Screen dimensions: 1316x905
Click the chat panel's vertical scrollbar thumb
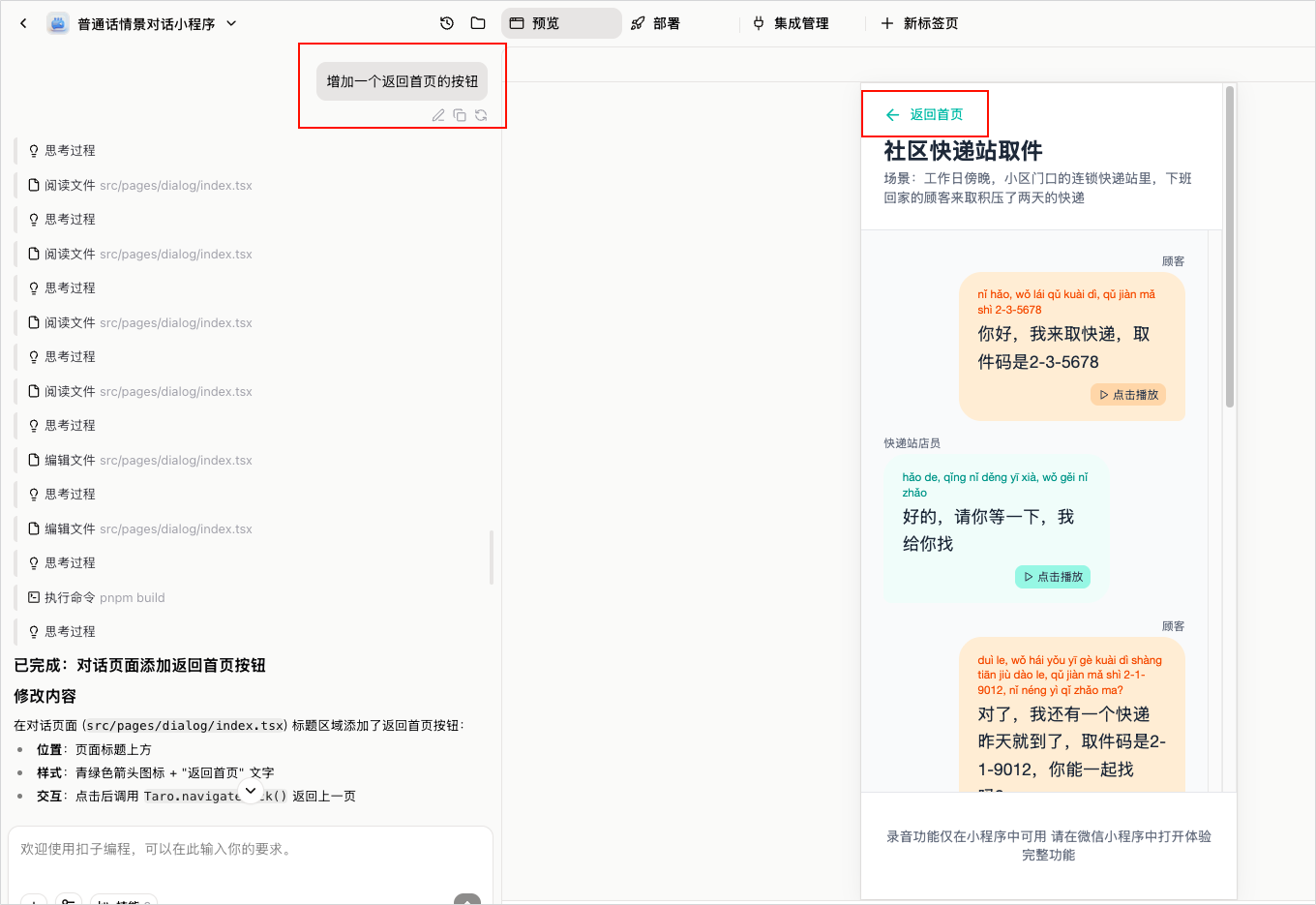coord(492,558)
